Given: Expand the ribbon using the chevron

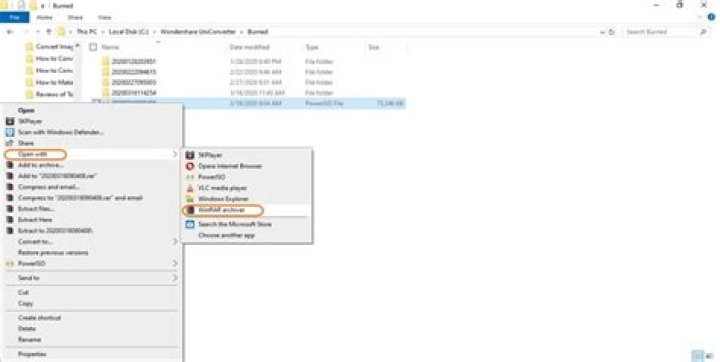Looking at the screenshot, I should click(x=700, y=17).
